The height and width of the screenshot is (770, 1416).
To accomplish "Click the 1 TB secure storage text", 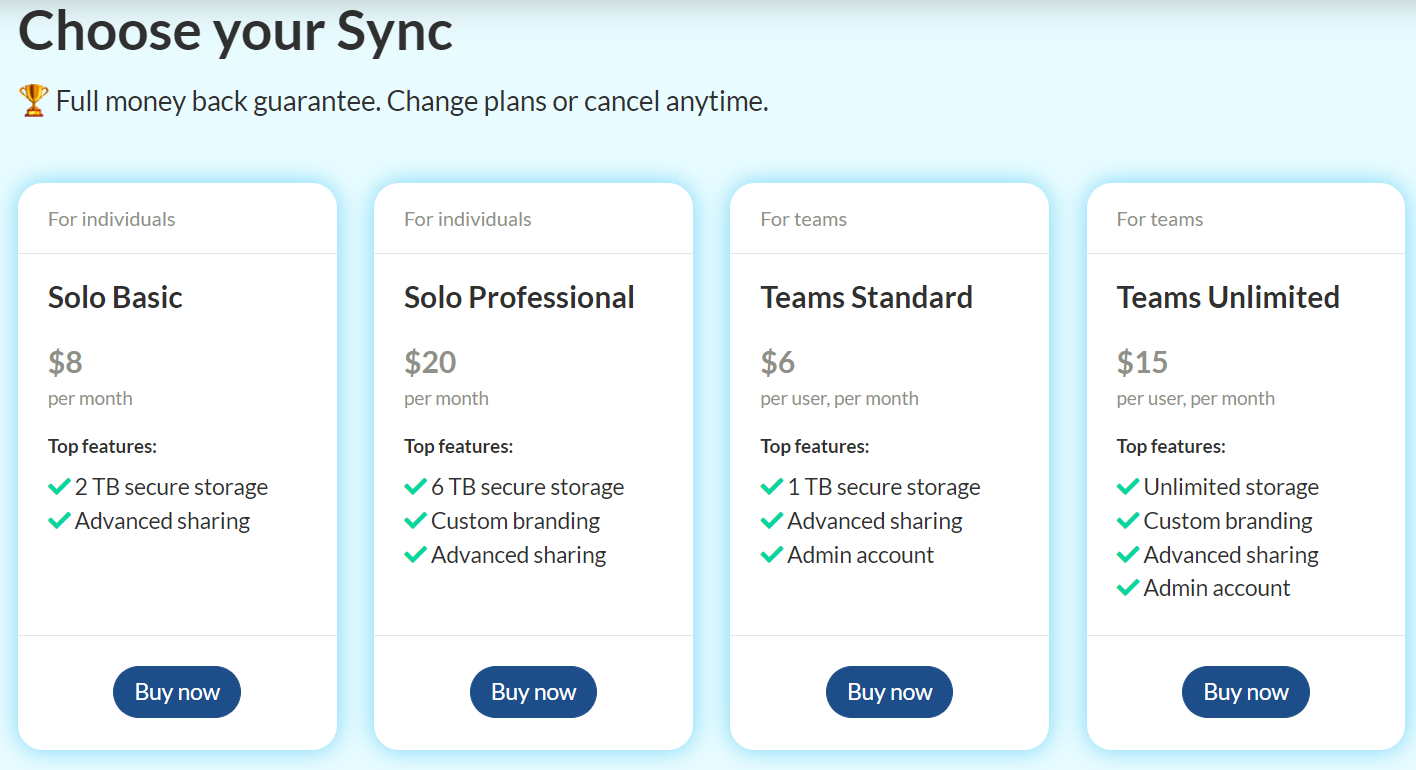I will [884, 487].
